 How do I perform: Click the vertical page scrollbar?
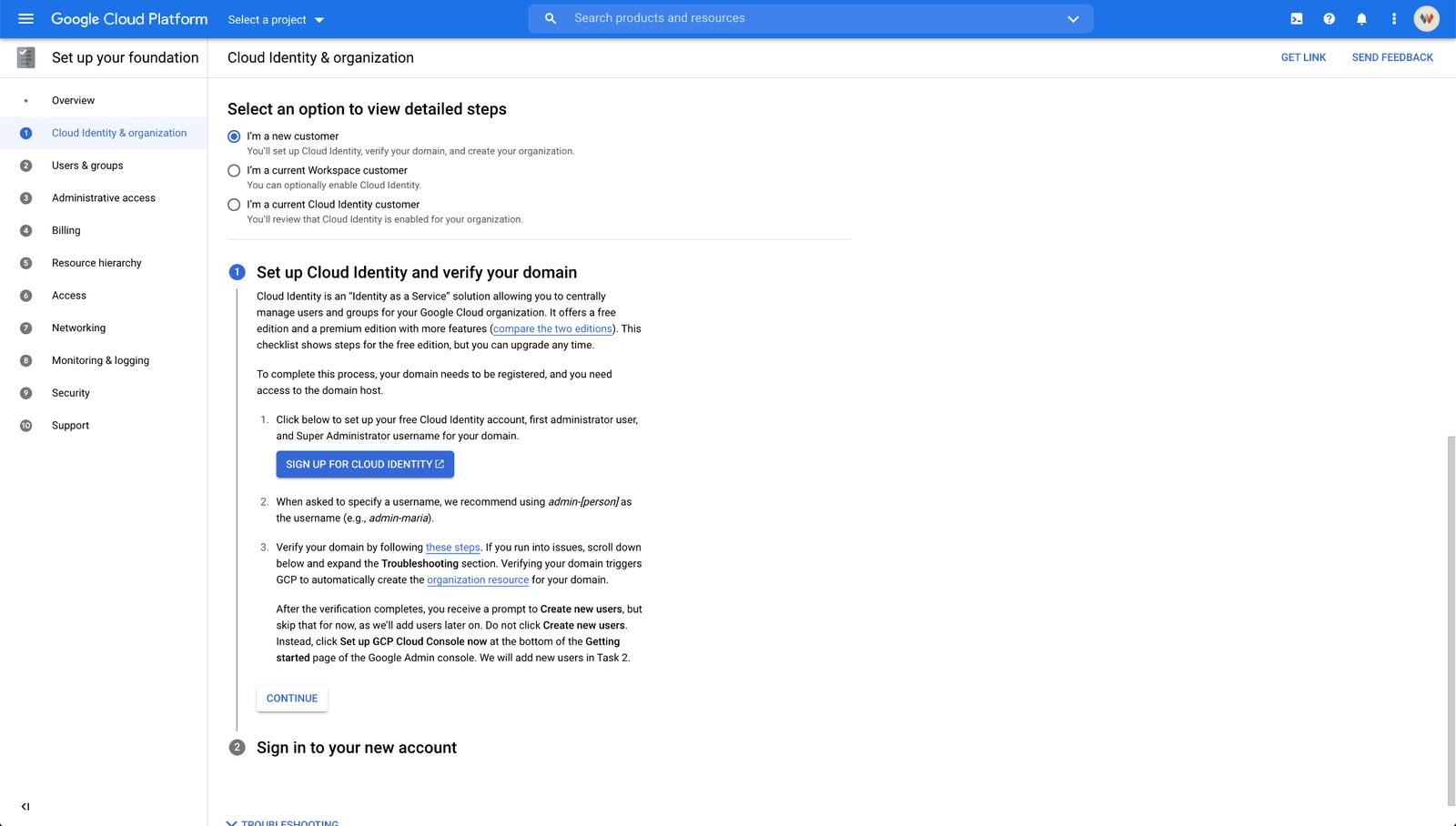click(1451, 620)
